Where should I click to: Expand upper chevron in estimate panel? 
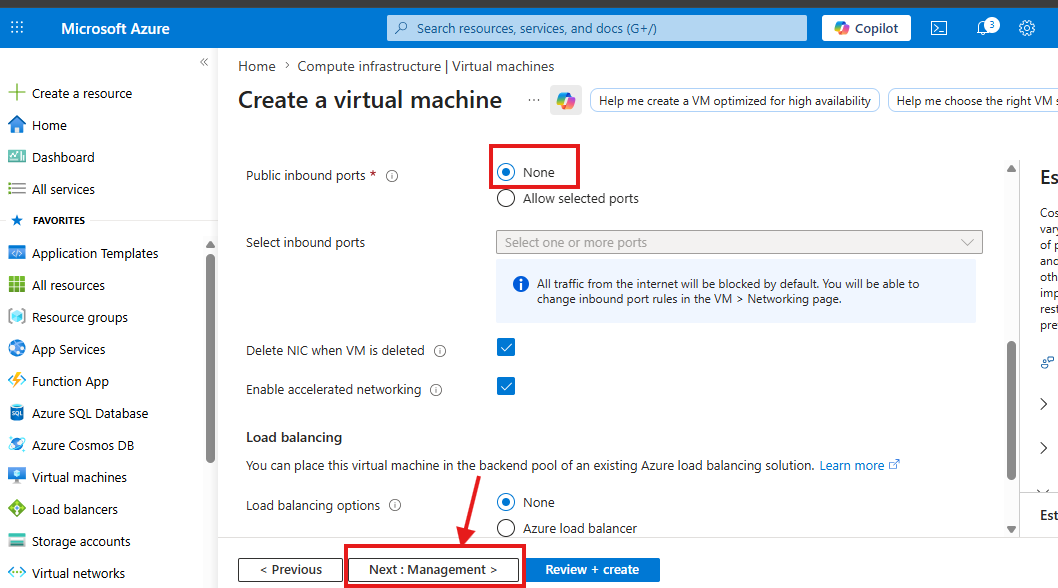pos(1044,404)
